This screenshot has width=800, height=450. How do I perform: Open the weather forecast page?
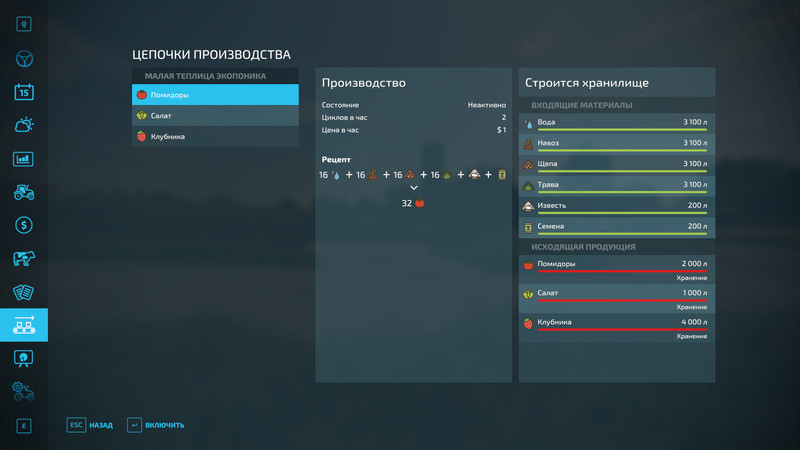[x=24, y=125]
